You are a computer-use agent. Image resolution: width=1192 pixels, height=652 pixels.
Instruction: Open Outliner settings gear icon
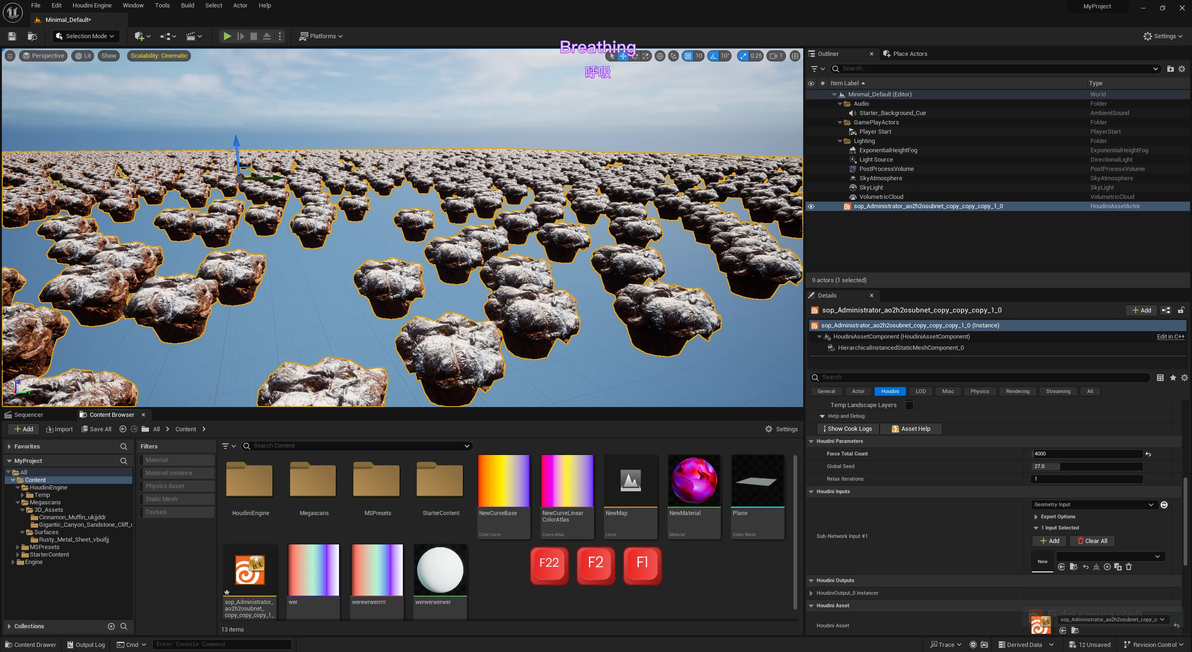(x=1182, y=69)
